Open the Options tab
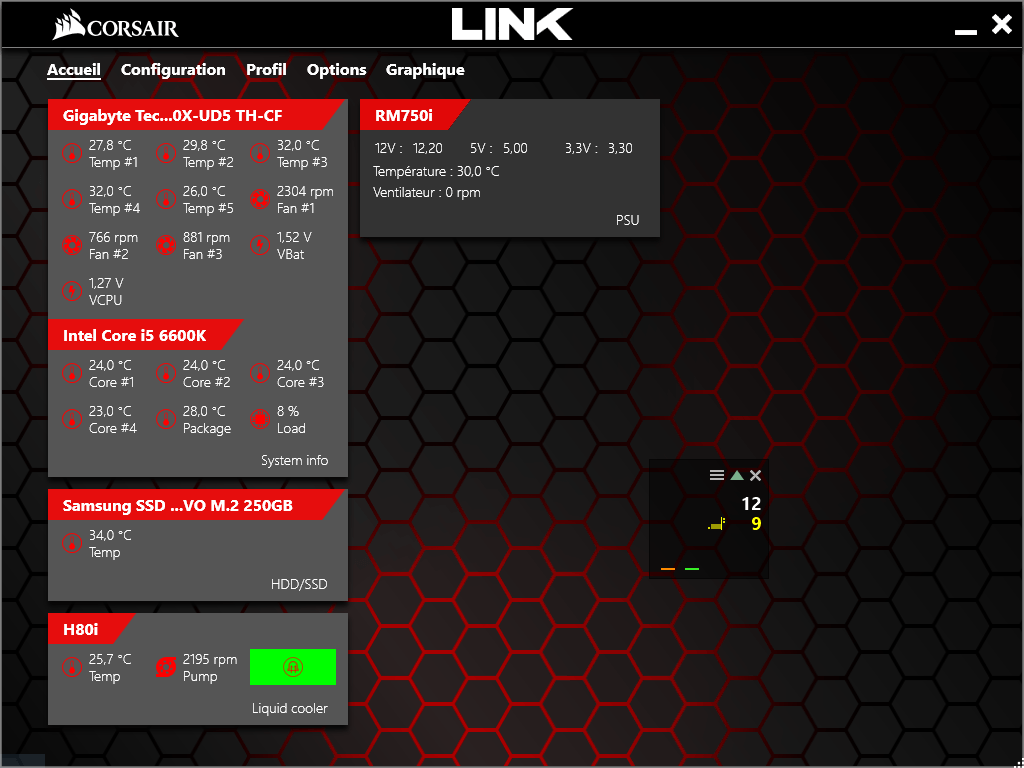The width and height of the screenshot is (1024, 768). point(336,70)
